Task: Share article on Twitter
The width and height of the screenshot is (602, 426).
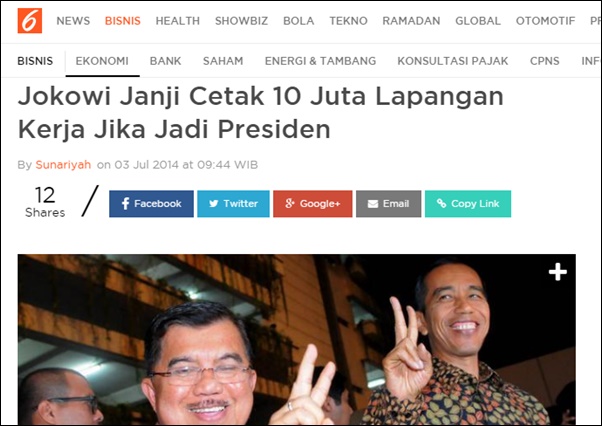Action: coord(233,204)
